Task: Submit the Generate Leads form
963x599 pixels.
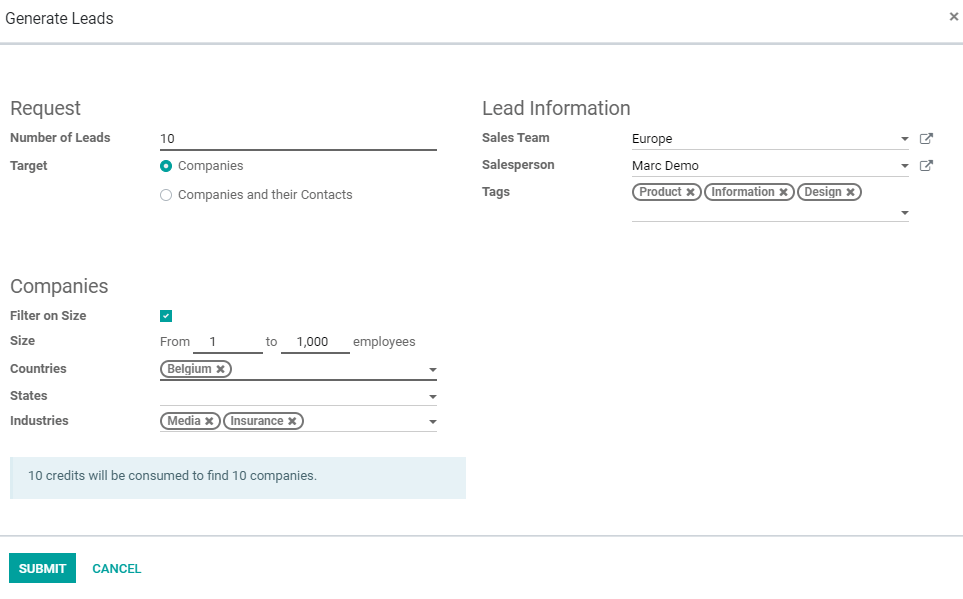Action: tap(42, 568)
